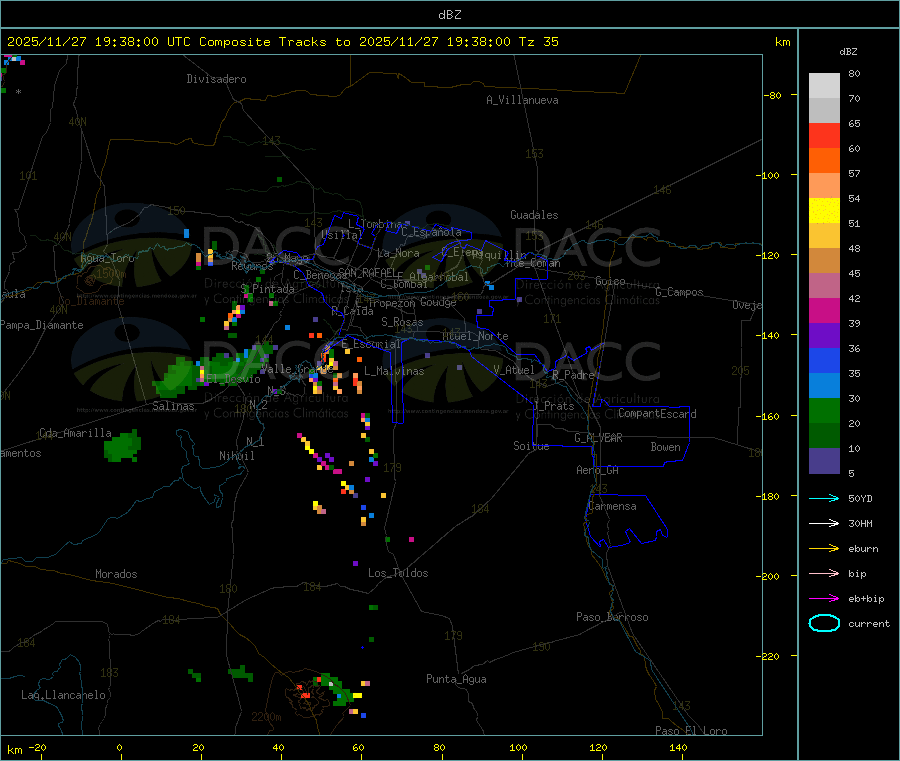Click the 60 dBZ orange swatch

pyautogui.click(x=824, y=161)
